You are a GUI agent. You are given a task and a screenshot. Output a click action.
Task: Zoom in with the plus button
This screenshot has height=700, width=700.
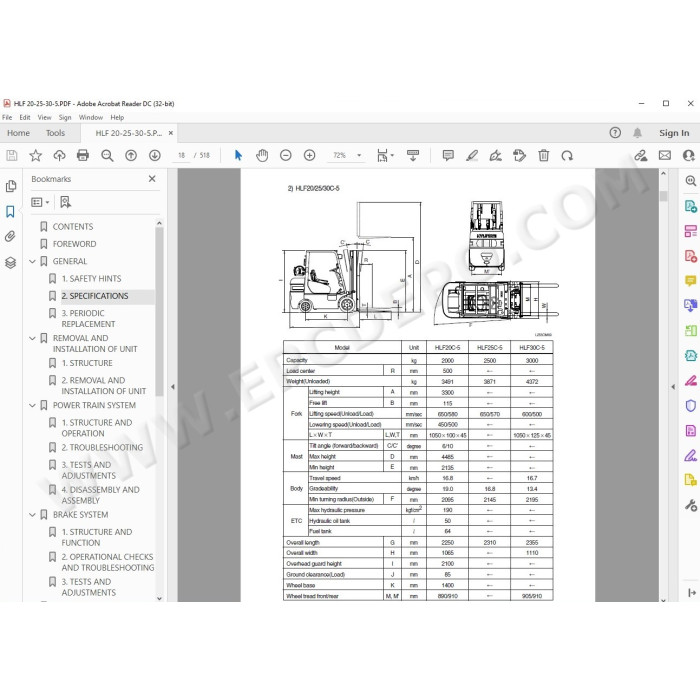point(309,155)
